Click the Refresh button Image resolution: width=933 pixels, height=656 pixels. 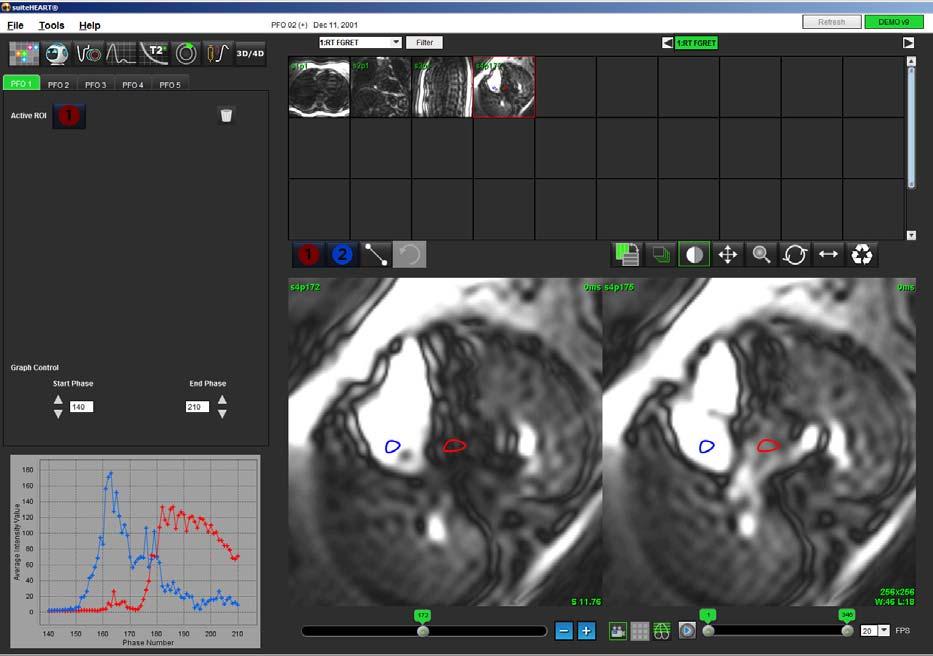click(831, 22)
